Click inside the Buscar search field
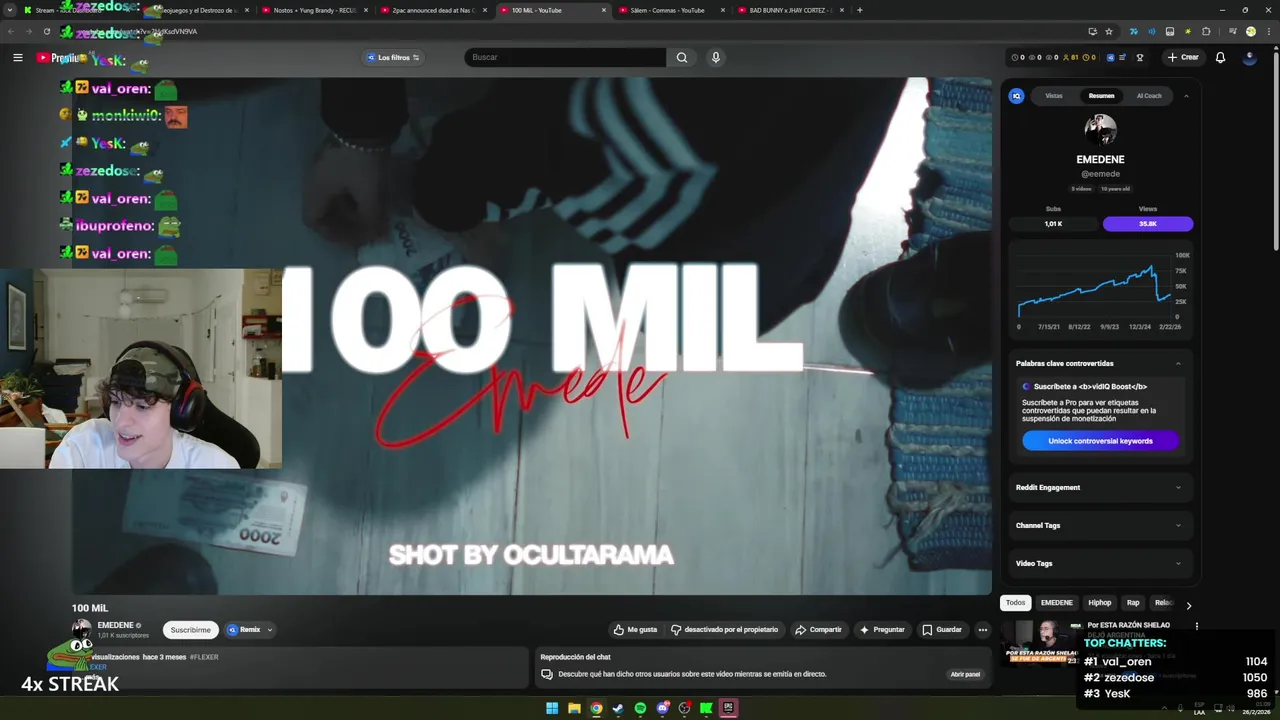Screen dimensions: 1280x720 click(565, 57)
